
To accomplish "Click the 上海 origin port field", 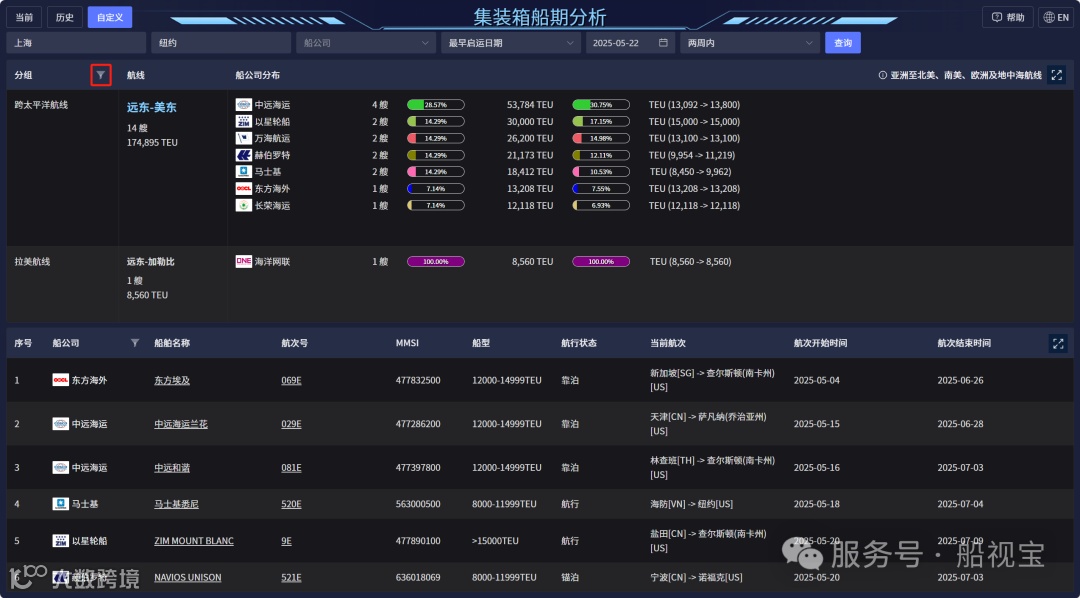I will [x=76, y=43].
